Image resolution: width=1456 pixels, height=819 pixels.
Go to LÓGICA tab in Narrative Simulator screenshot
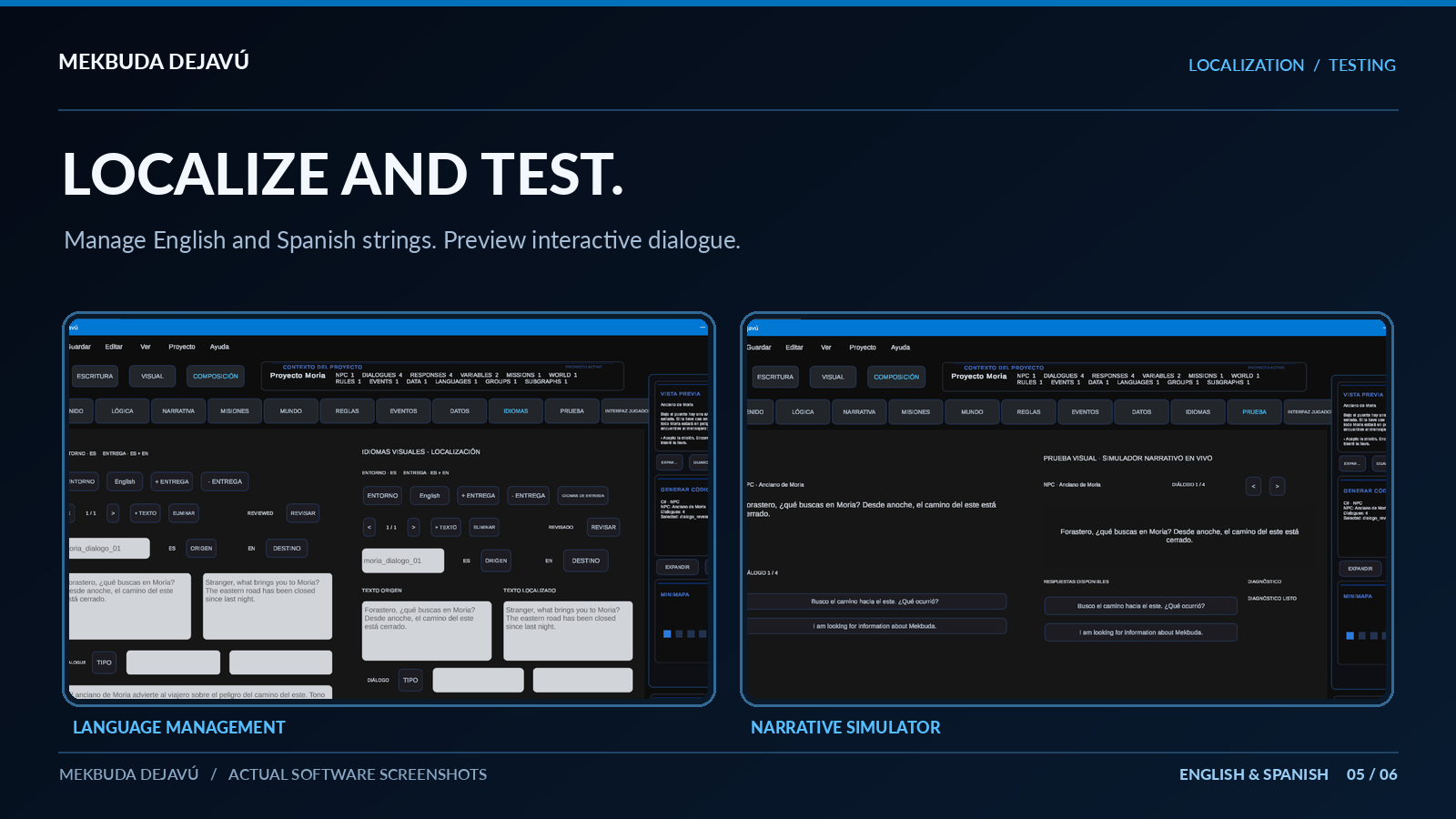[803, 412]
